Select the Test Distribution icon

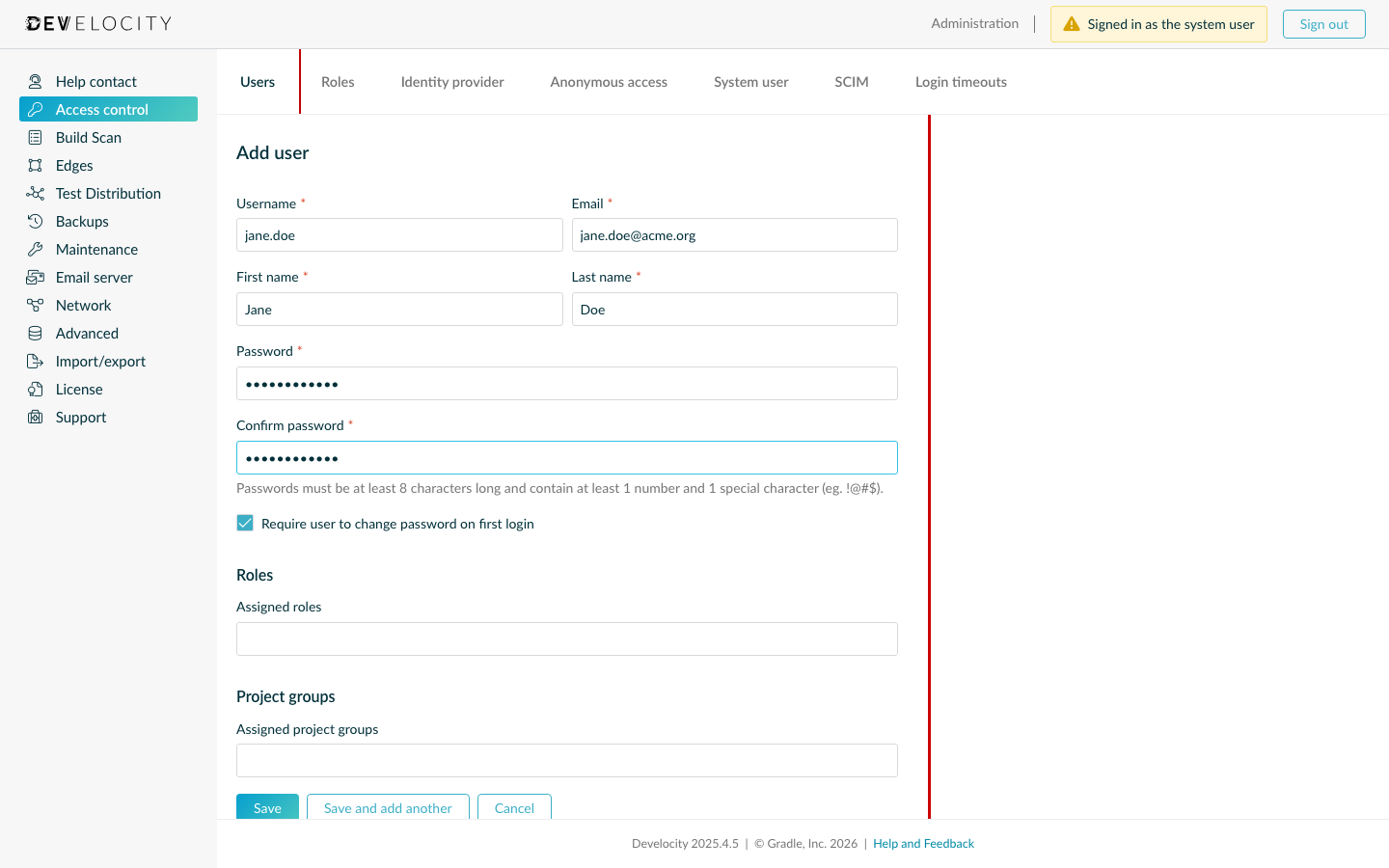tap(34, 193)
